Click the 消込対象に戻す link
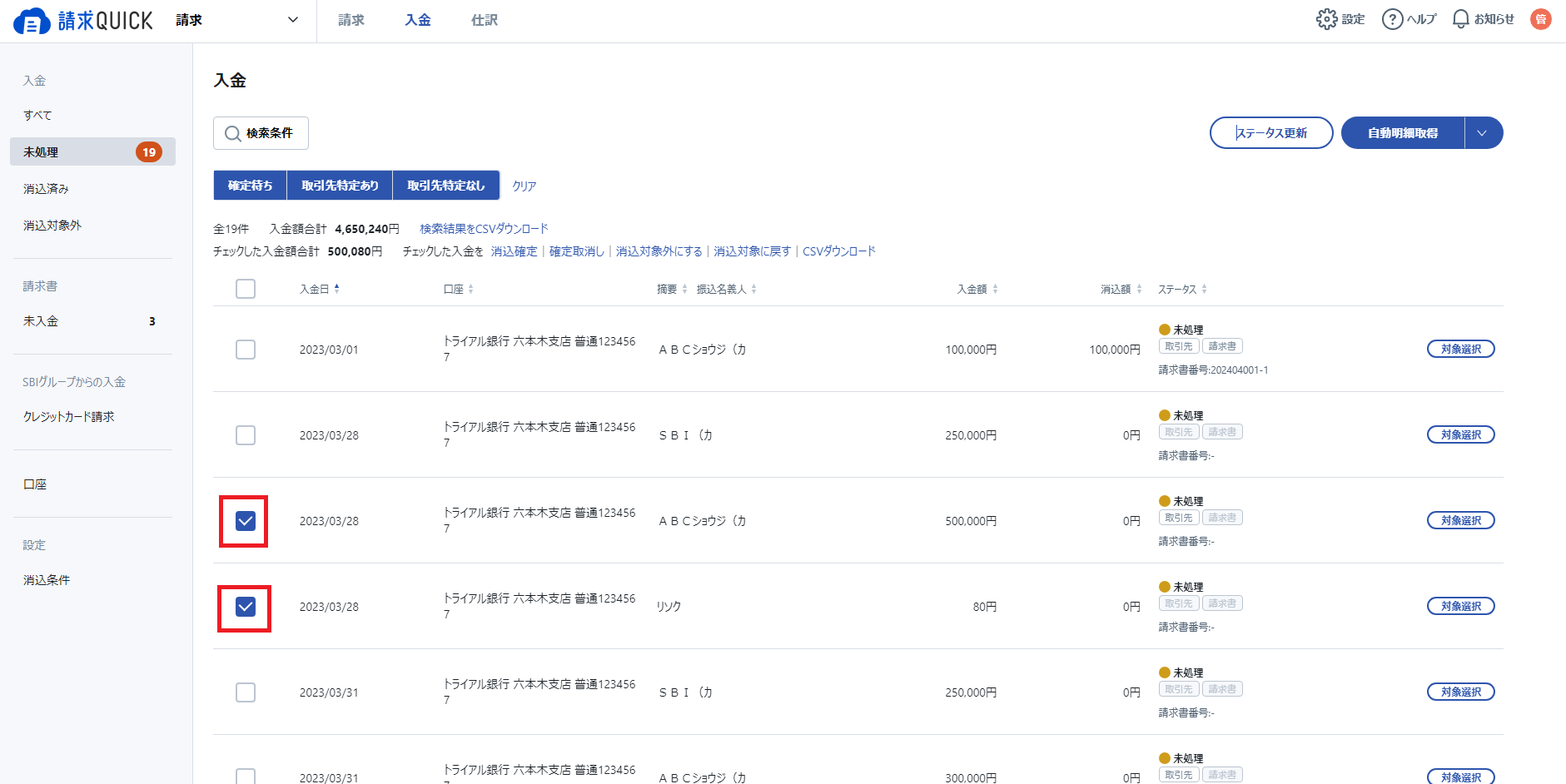The height and width of the screenshot is (784, 1566). coord(752,251)
